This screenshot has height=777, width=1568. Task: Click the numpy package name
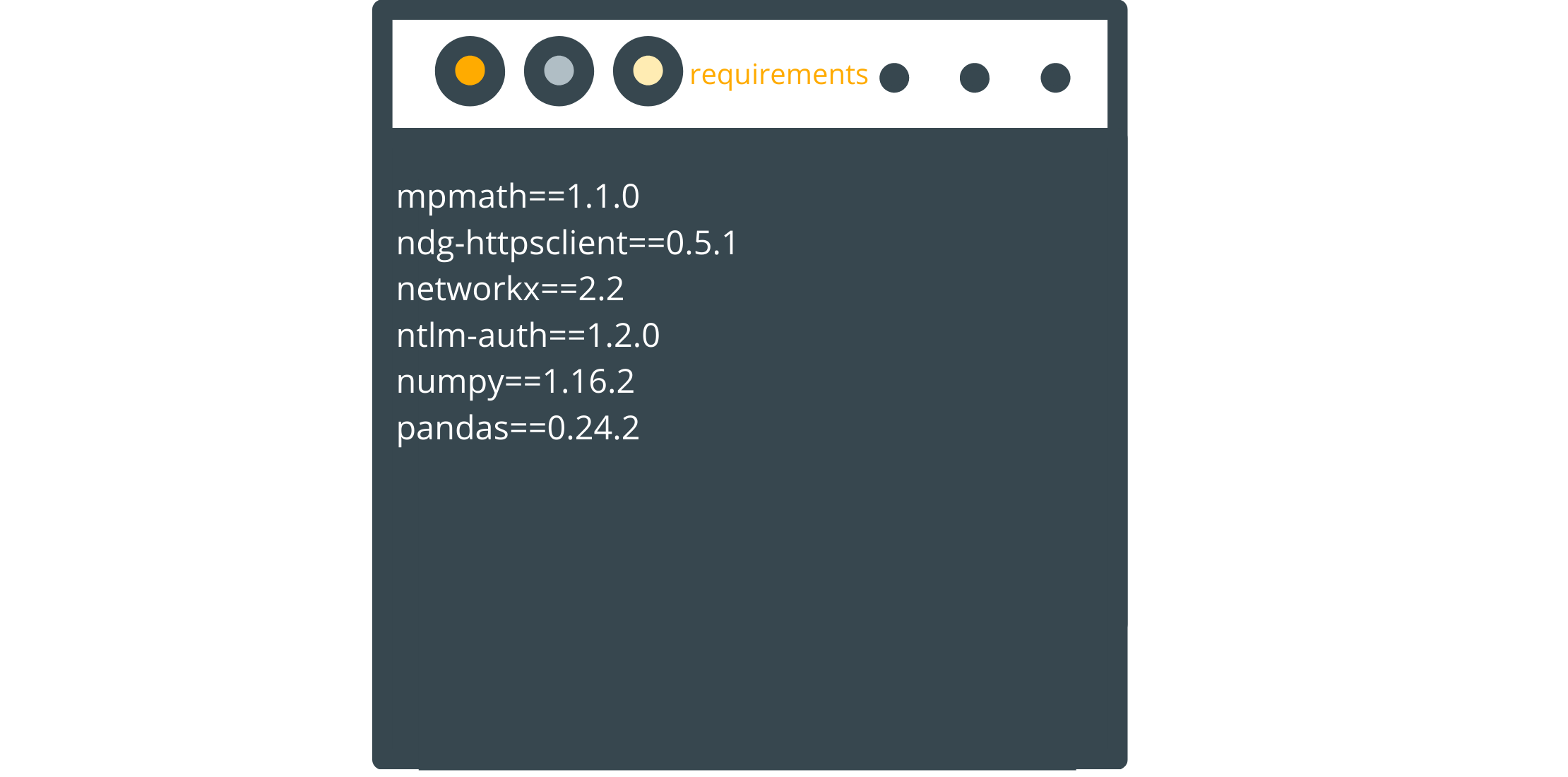450,382
